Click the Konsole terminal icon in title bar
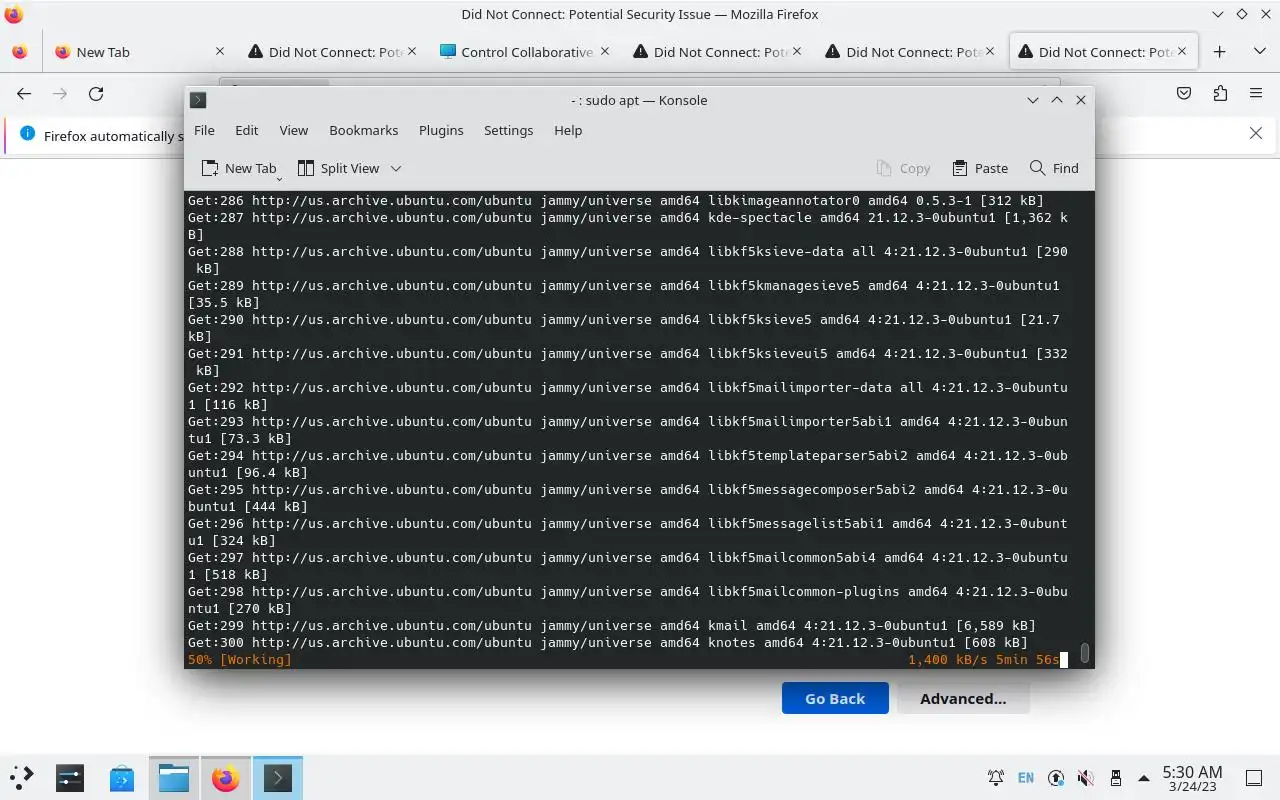 click(198, 100)
